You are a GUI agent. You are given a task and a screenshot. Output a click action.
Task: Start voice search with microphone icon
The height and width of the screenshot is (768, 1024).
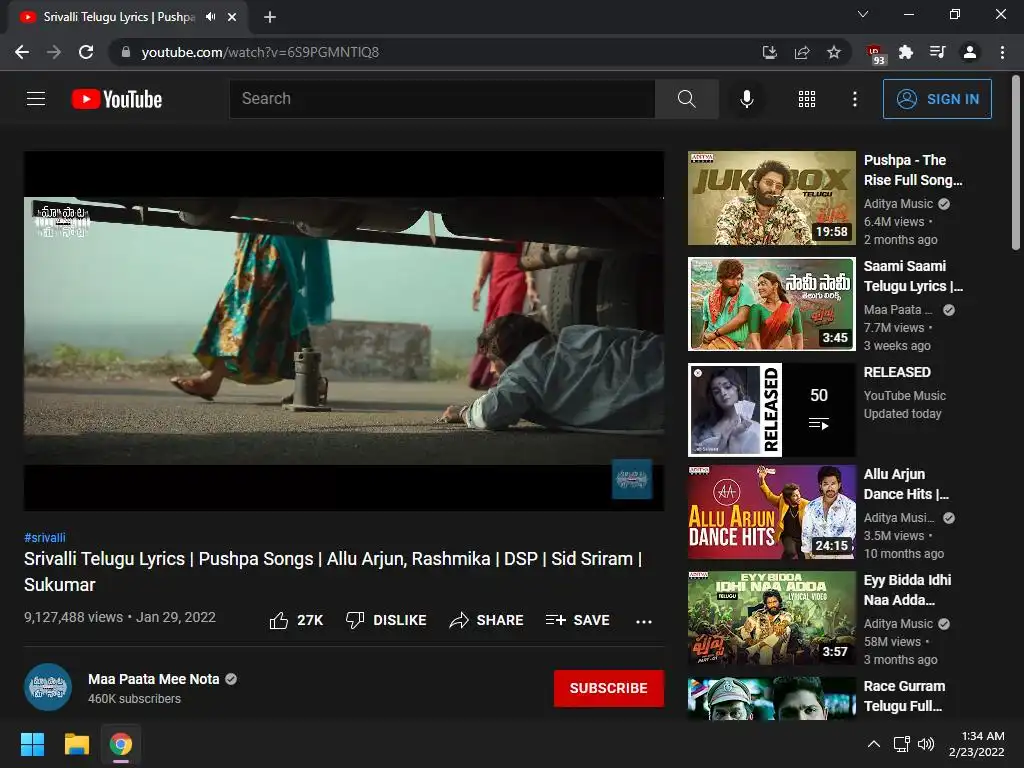(x=746, y=99)
